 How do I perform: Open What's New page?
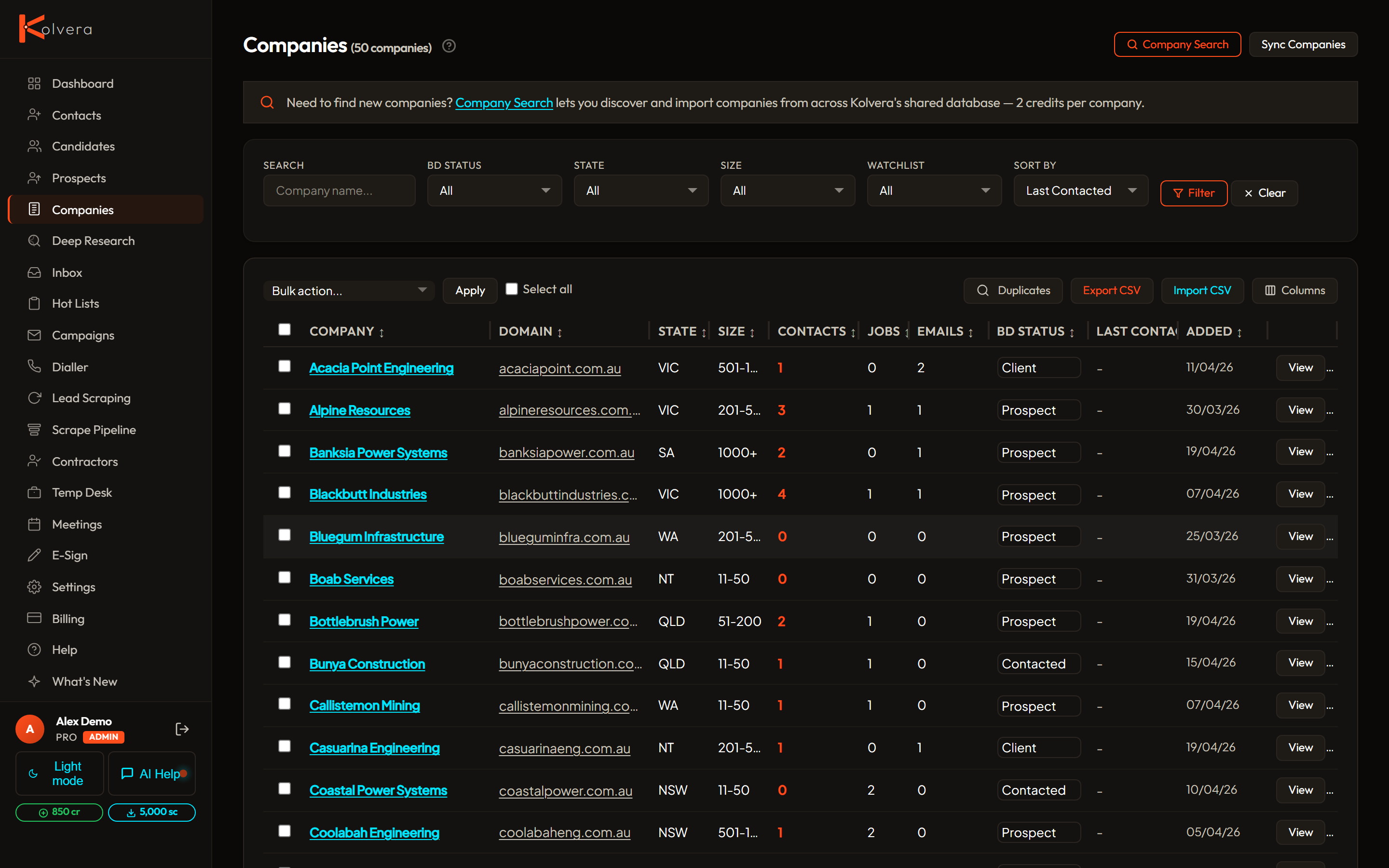coord(106,681)
